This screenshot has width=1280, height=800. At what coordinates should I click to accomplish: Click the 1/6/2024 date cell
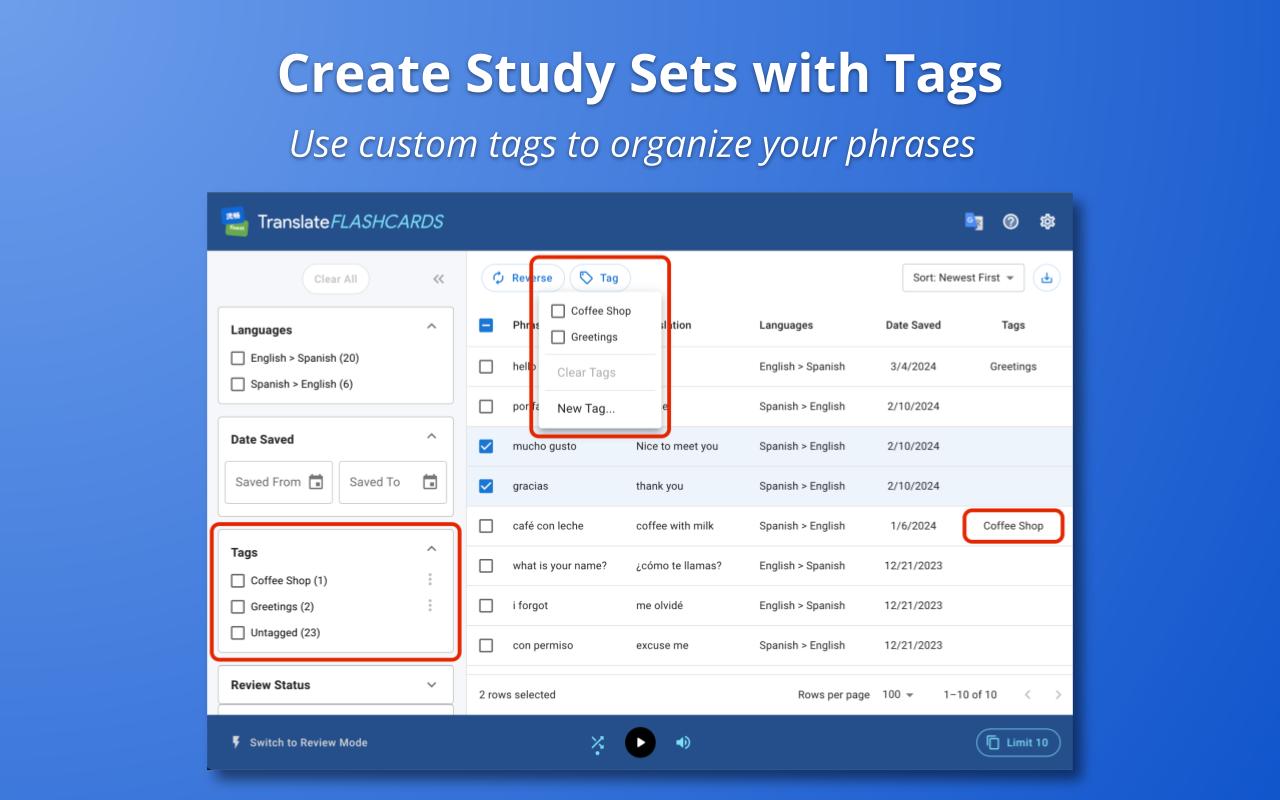click(x=913, y=526)
